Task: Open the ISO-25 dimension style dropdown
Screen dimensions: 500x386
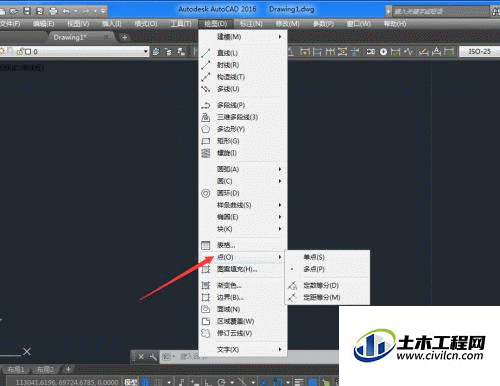Action: click(x=479, y=51)
